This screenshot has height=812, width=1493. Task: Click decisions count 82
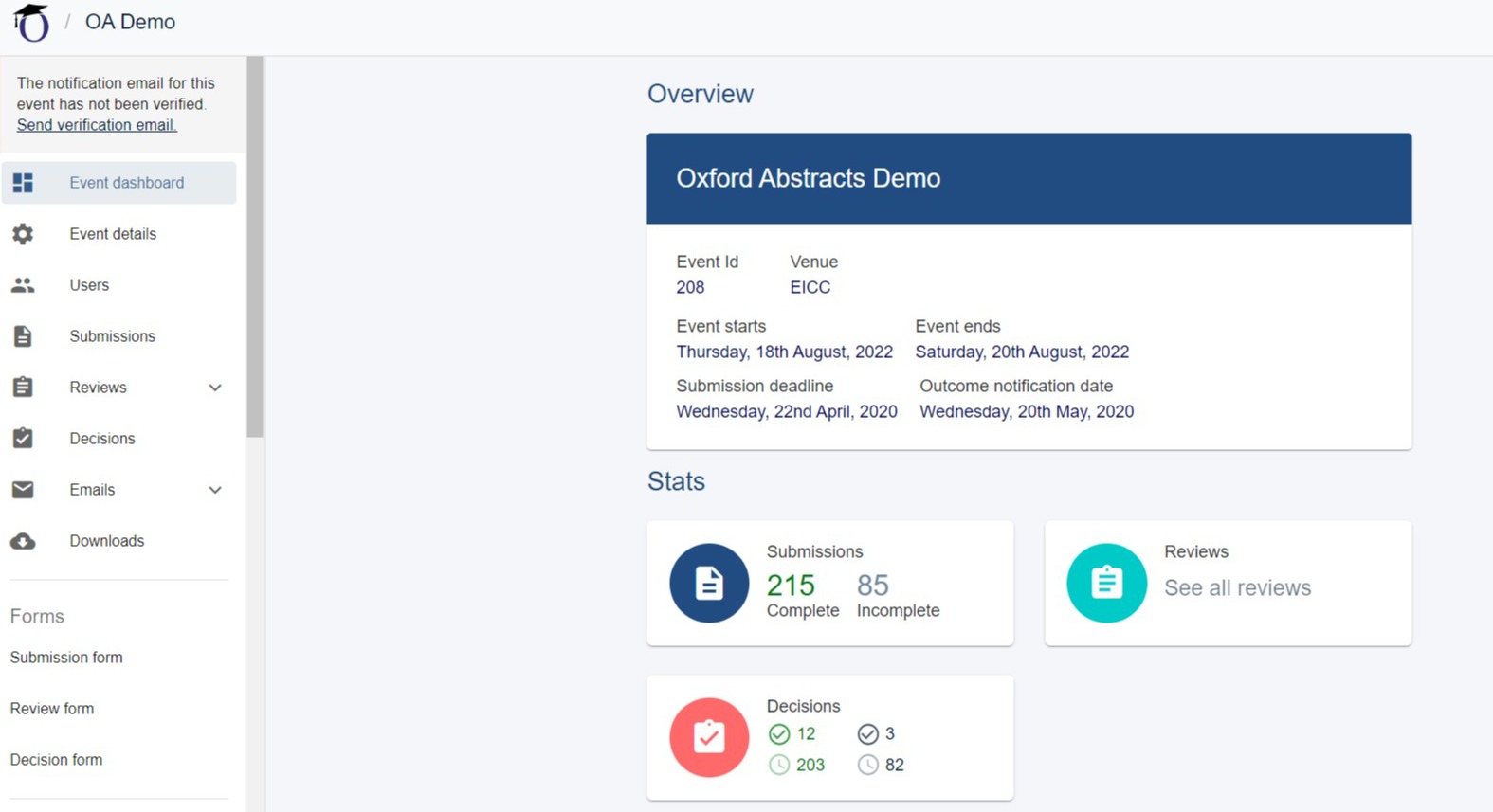(894, 765)
